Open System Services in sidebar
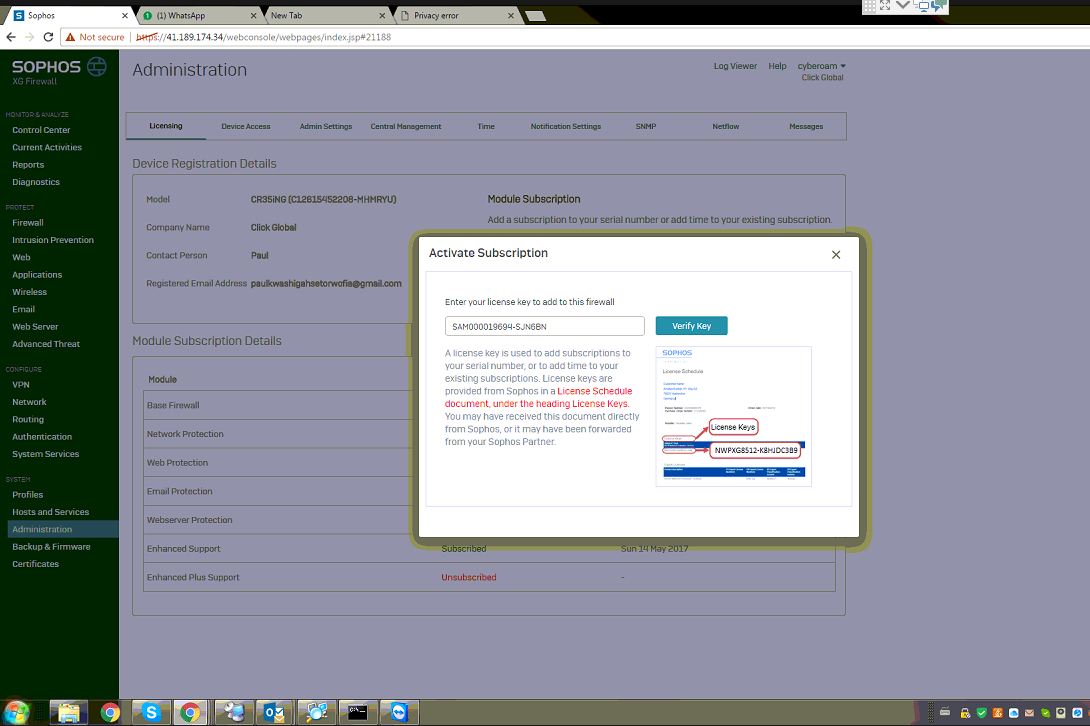This screenshot has width=1090, height=726. pyautogui.click(x=45, y=454)
